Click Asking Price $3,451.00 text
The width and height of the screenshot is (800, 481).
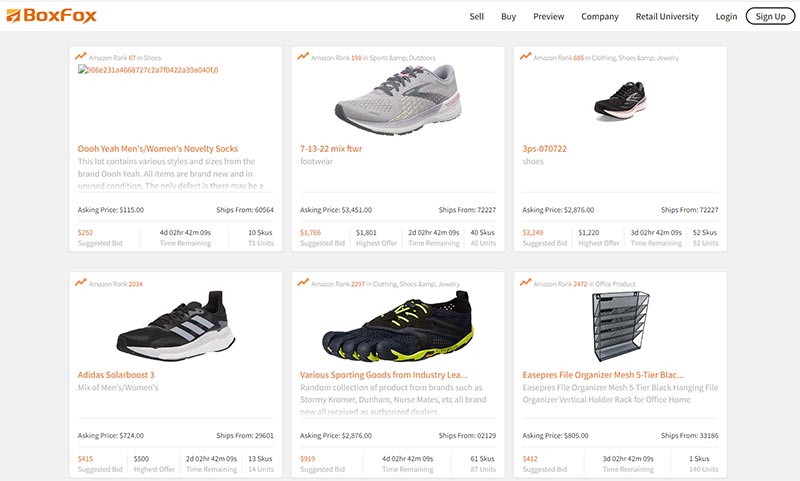tap(336, 210)
